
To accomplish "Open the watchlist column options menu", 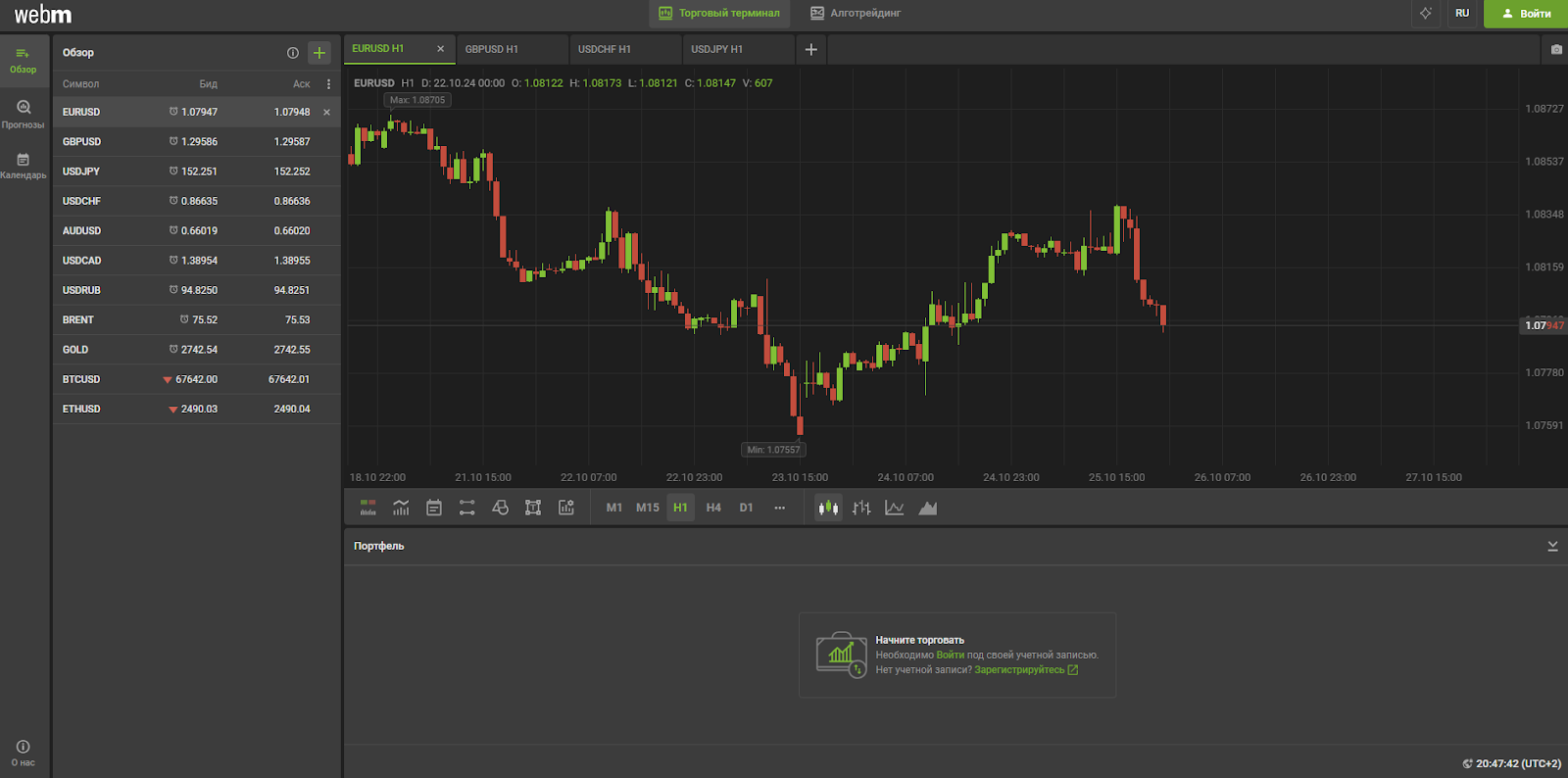I will point(328,84).
